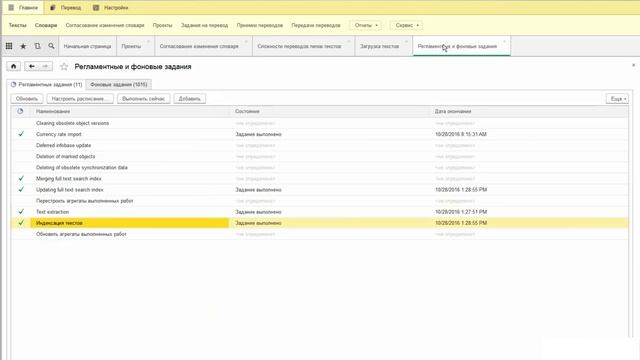
Task: Select row Deferred infobase update
Action: 320,145
